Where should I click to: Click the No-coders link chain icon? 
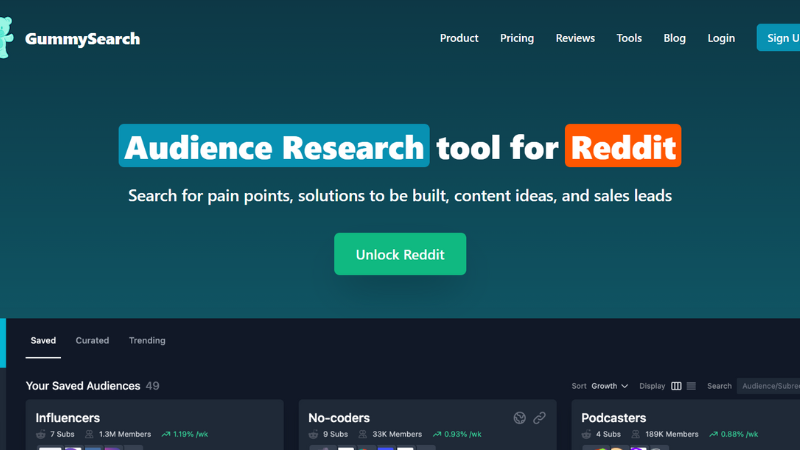pyautogui.click(x=539, y=418)
